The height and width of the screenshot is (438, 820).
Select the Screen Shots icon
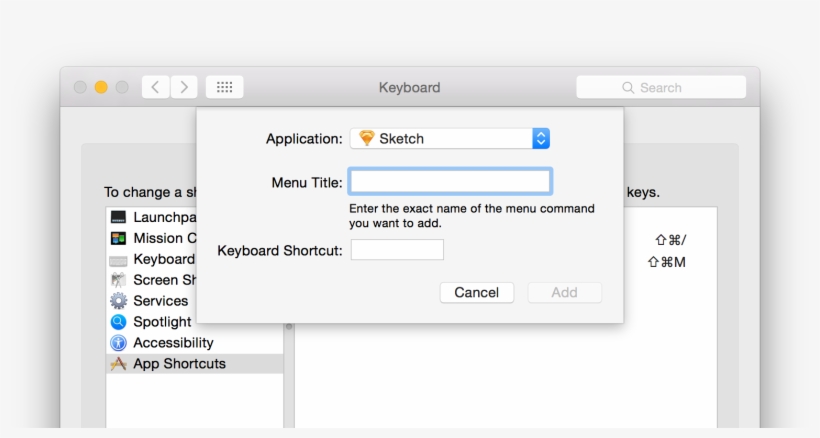coord(118,280)
